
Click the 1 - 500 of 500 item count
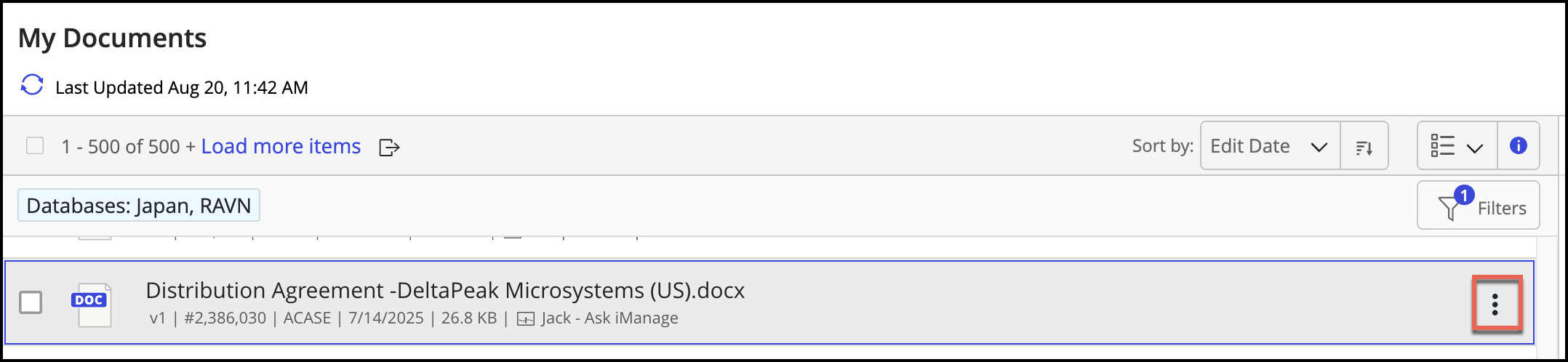pyautogui.click(x=120, y=147)
